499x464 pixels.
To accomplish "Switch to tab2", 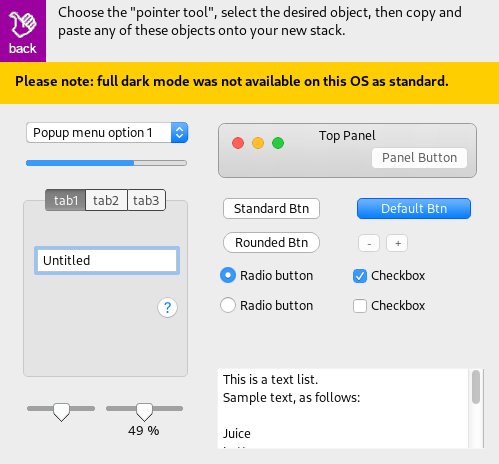I will click(106, 200).
